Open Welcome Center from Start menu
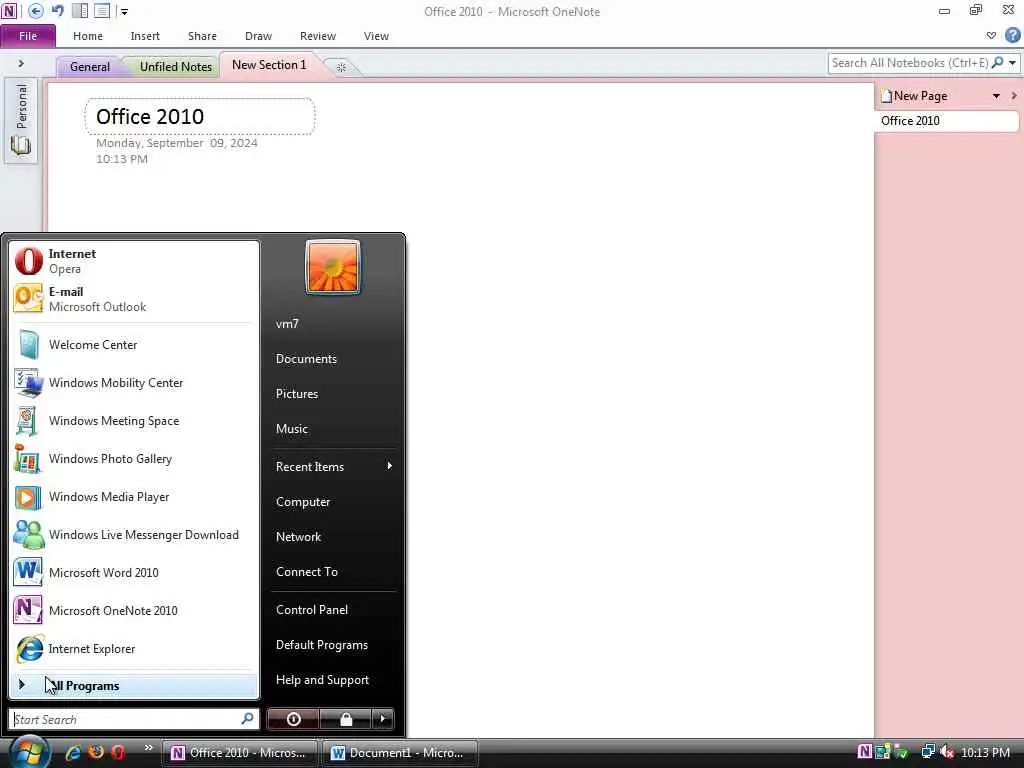Image resolution: width=1024 pixels, height=768 pixels. 133,345
